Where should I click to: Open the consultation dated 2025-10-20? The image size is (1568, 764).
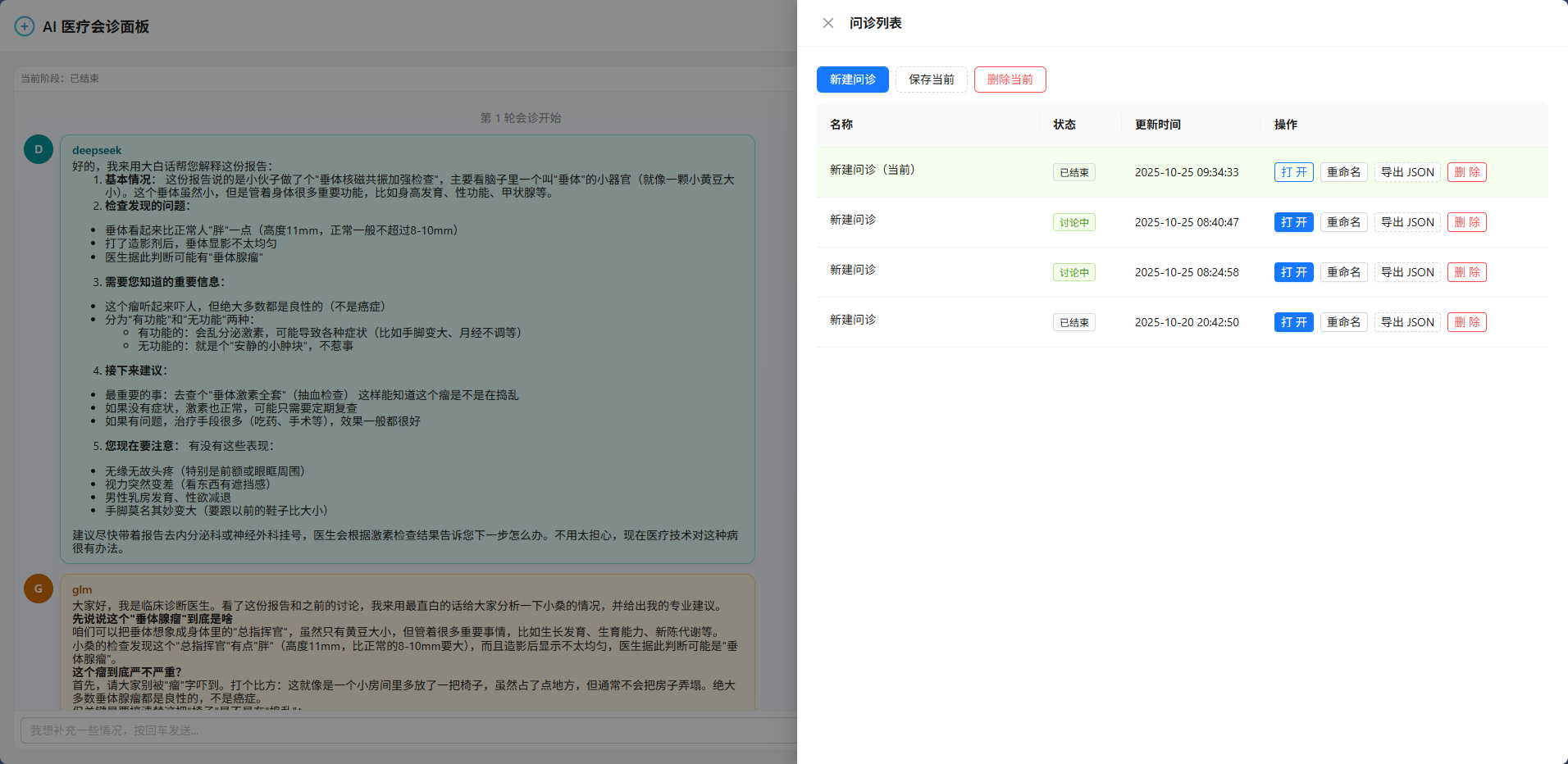click(1293, 322)
